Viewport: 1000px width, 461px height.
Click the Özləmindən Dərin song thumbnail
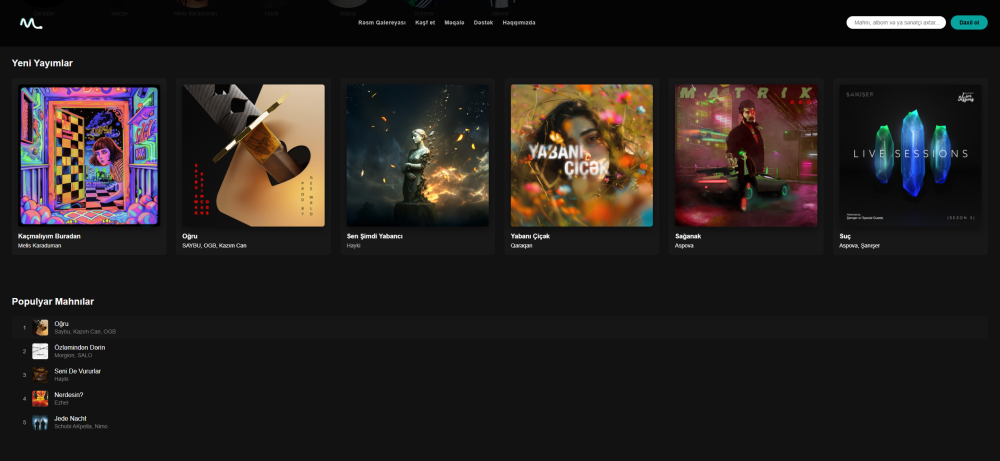tap(40, 351)
